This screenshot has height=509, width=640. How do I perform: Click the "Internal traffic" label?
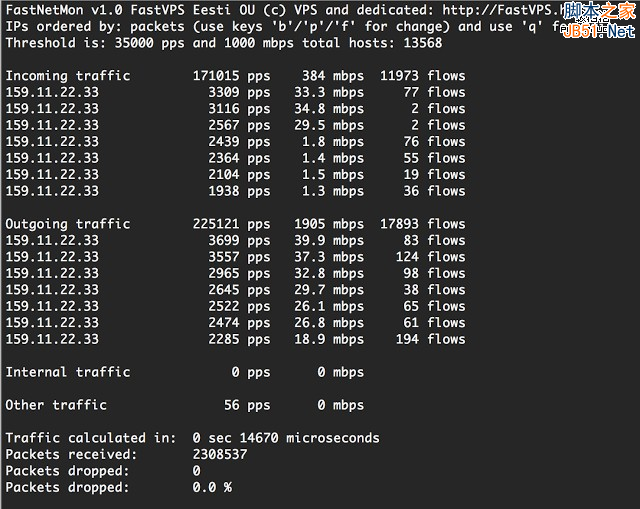[x=68, y=372]
